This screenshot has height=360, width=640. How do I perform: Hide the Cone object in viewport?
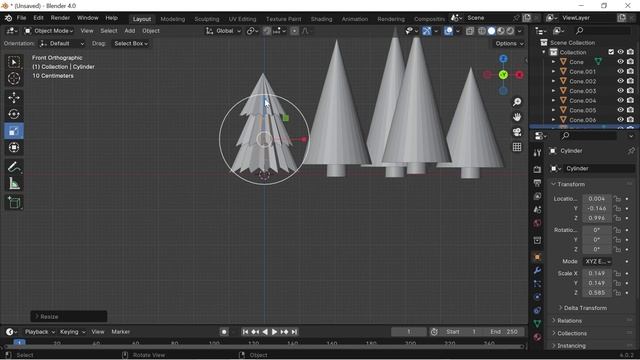620,62
